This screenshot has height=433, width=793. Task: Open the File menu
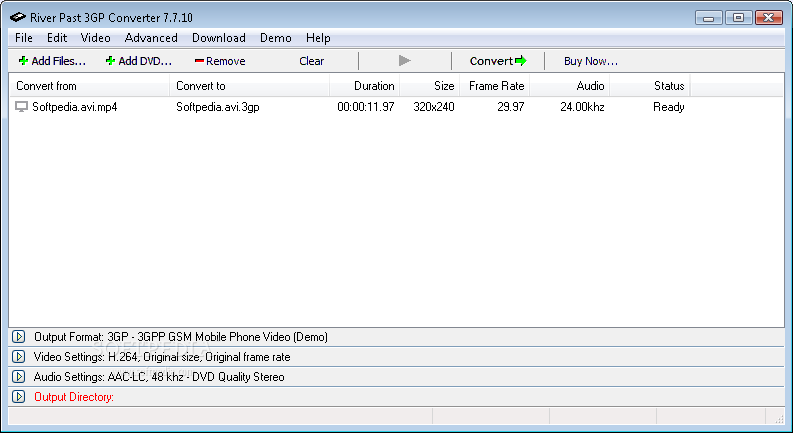pyautogui.click(x=24, y=38)
